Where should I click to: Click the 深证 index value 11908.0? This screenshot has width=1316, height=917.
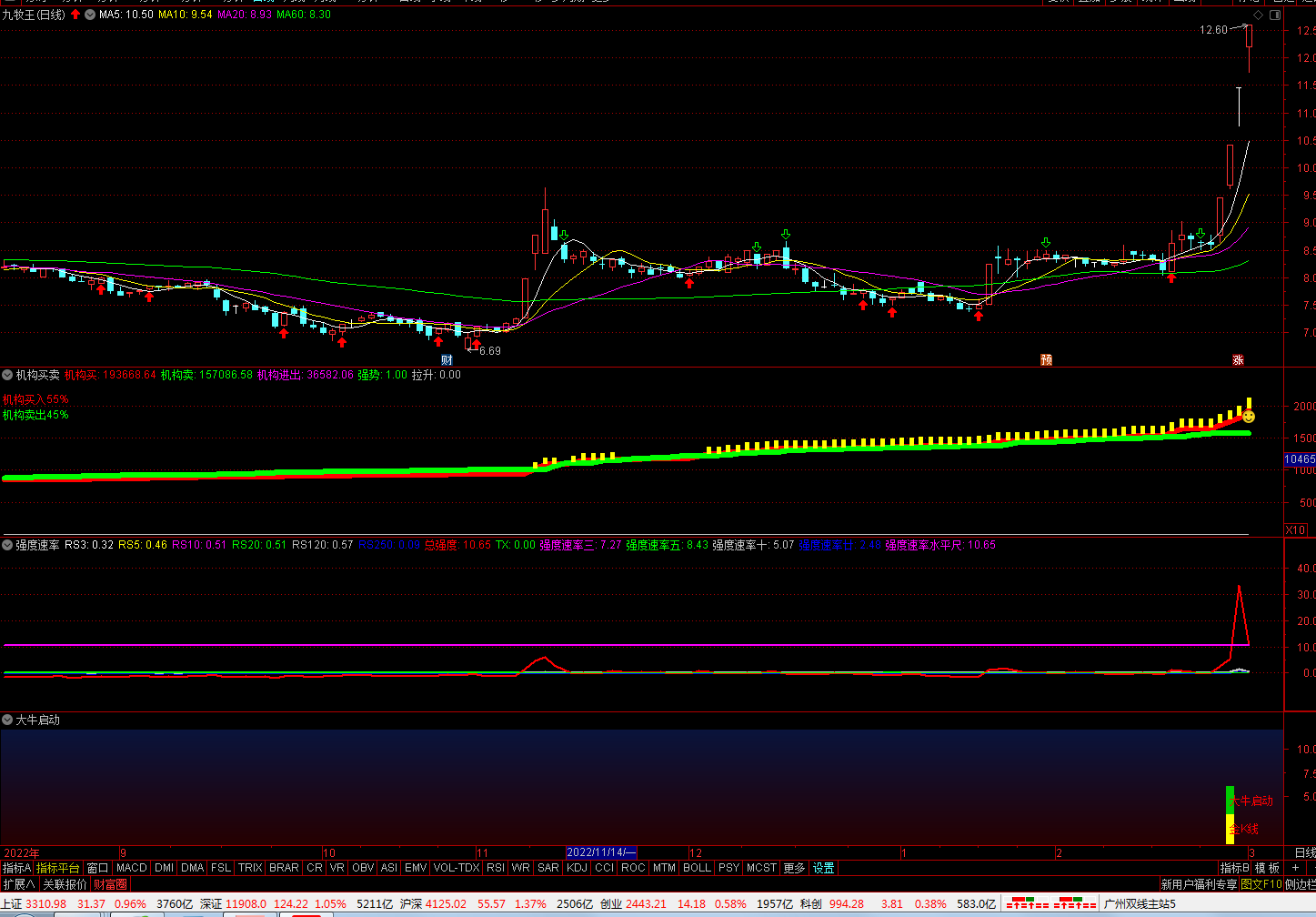point(246,903)
